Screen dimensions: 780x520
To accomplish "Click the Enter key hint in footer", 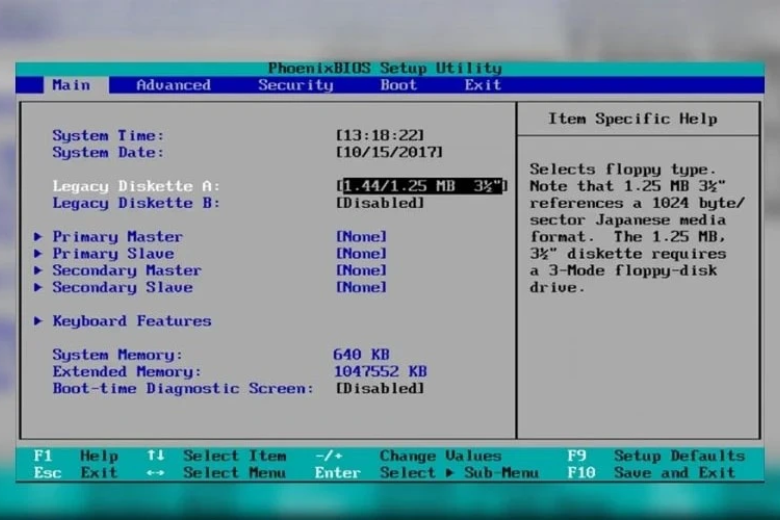I will click(337, 473).
